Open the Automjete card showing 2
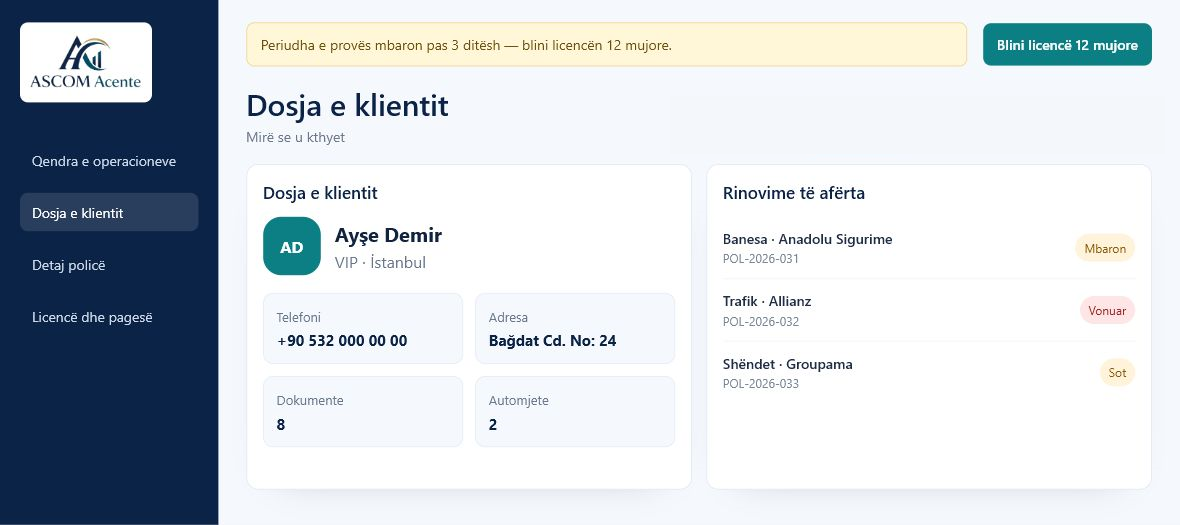The image size is (1180, 525). (x=575, y=412)
